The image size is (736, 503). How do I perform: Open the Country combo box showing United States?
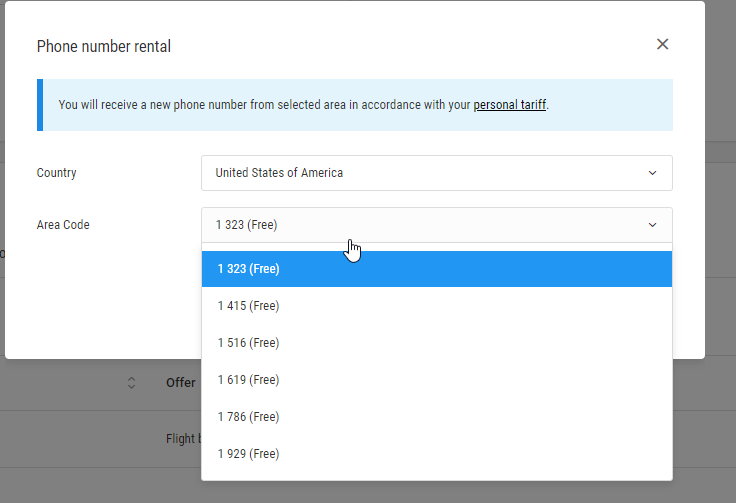coord(437,173)
